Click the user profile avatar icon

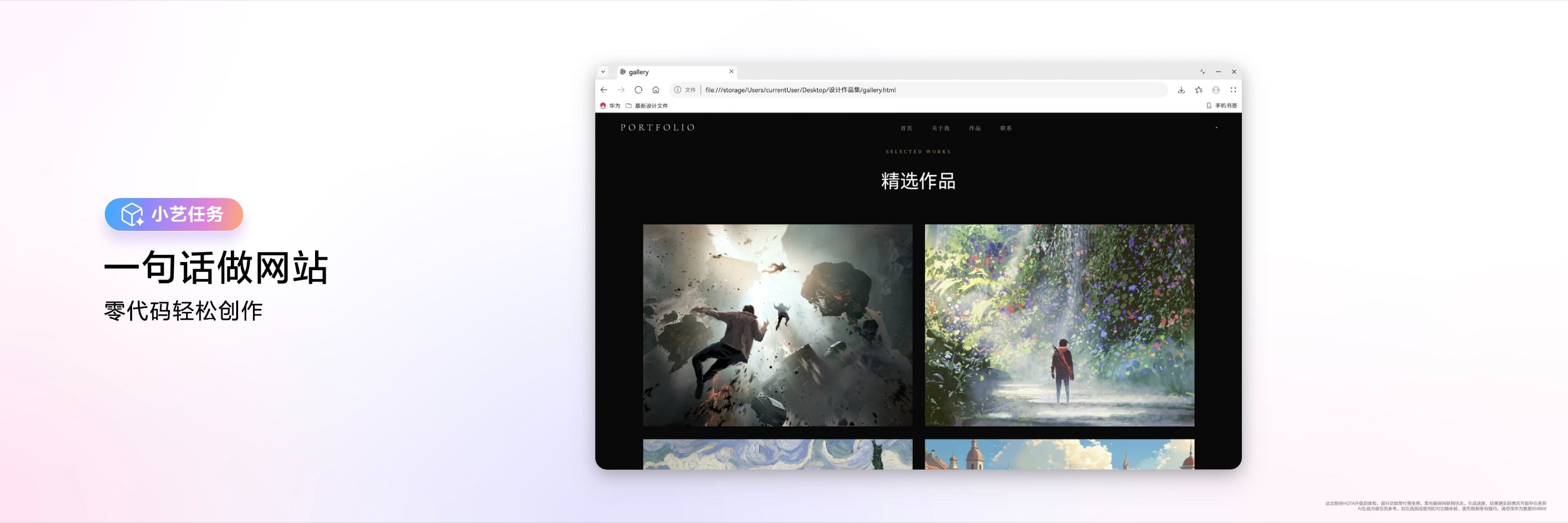pos(1216,90)
